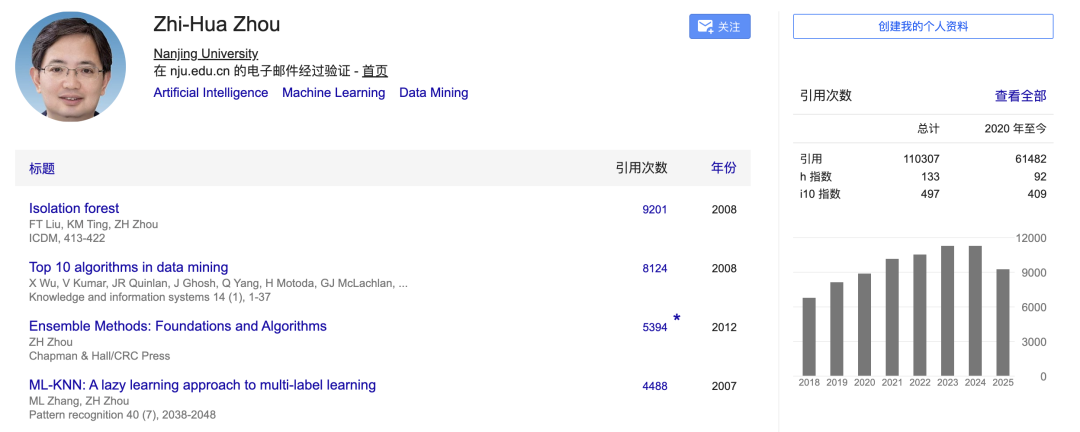The image size is (1080, 432).
Task: Select the Machine Learning interest tag
Action: click(x=333, y=93)
